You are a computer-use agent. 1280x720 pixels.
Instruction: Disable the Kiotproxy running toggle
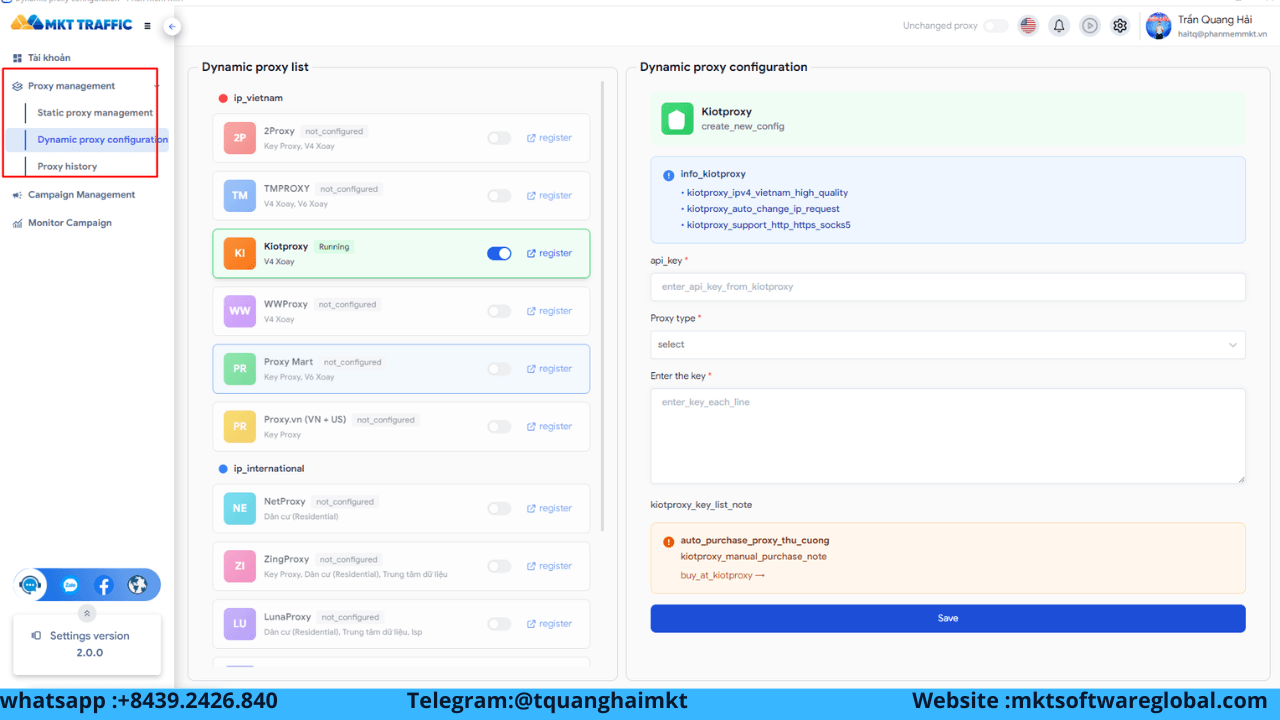click(499, 254)
